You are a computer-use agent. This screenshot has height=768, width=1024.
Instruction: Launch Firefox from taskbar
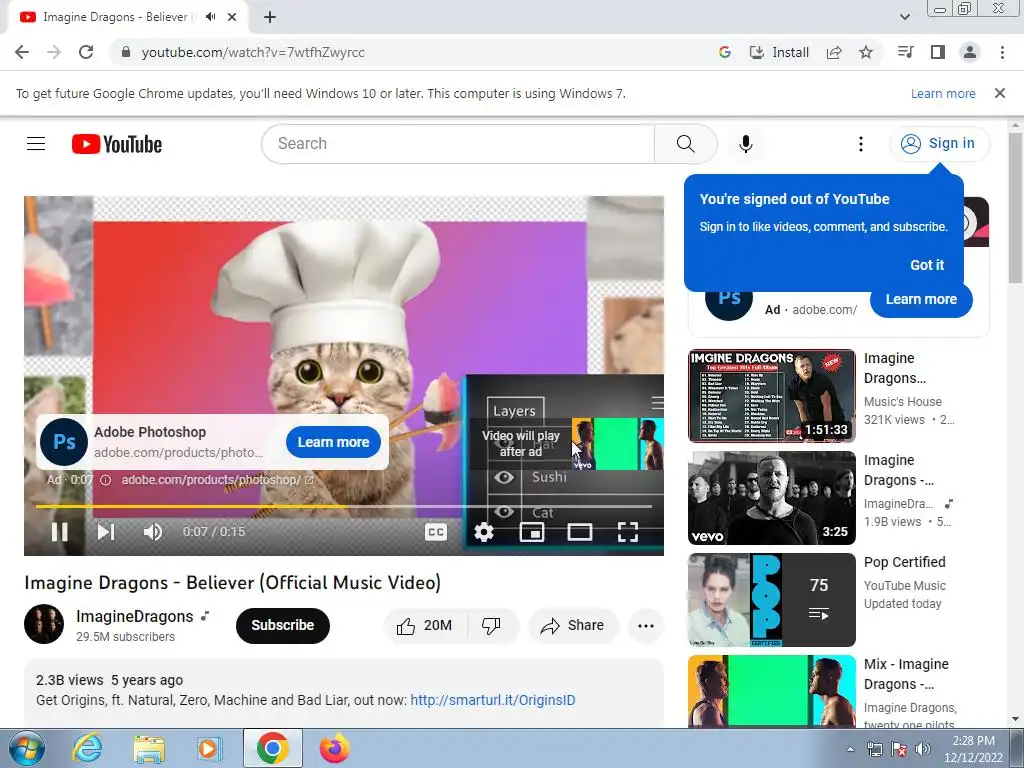(x=335, y=748)
